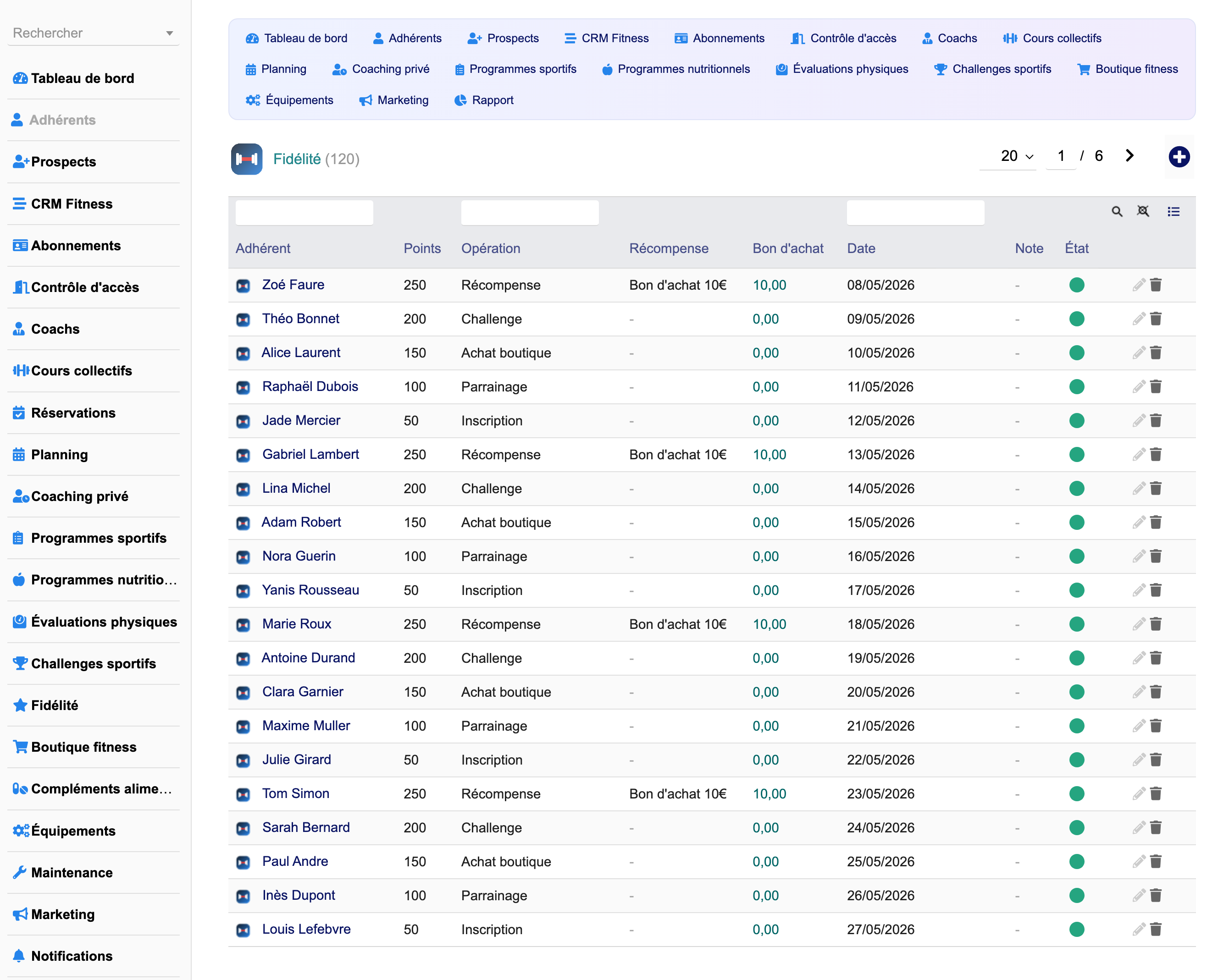Delete the Louis Lefebvre row via trash icon

(1156, 929)
